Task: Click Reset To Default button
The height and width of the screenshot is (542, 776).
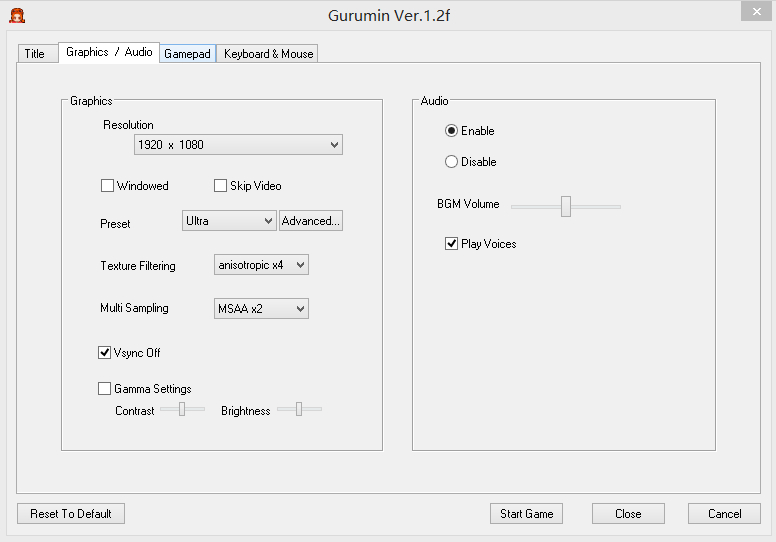Action: click(x=71, y=514)
